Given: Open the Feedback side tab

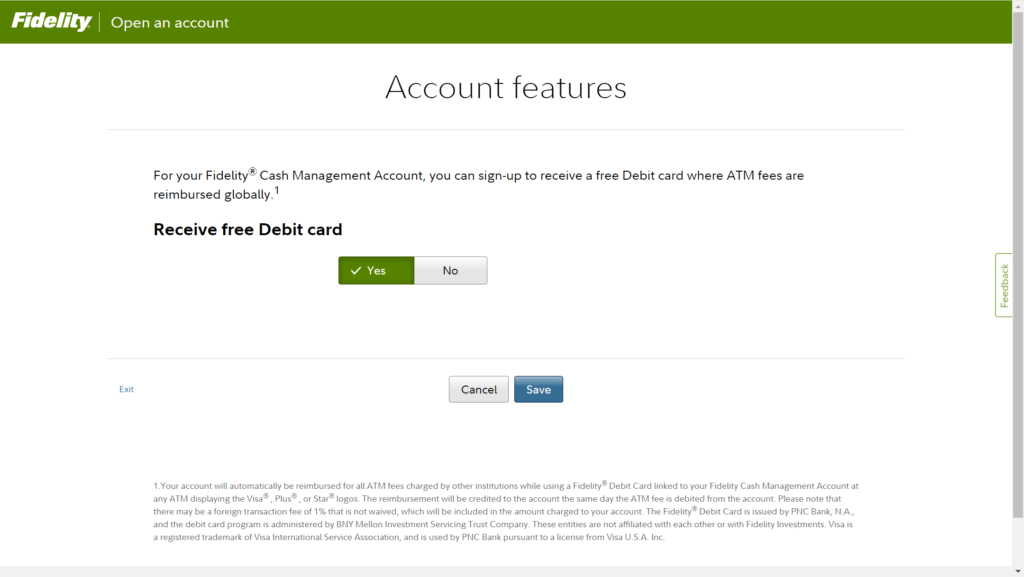Looking at the screenshot, I should pos(1004,285).
